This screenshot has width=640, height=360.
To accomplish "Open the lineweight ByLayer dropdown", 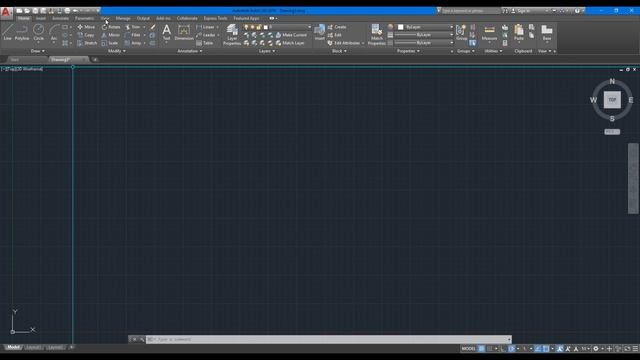I will pos(424,35).
